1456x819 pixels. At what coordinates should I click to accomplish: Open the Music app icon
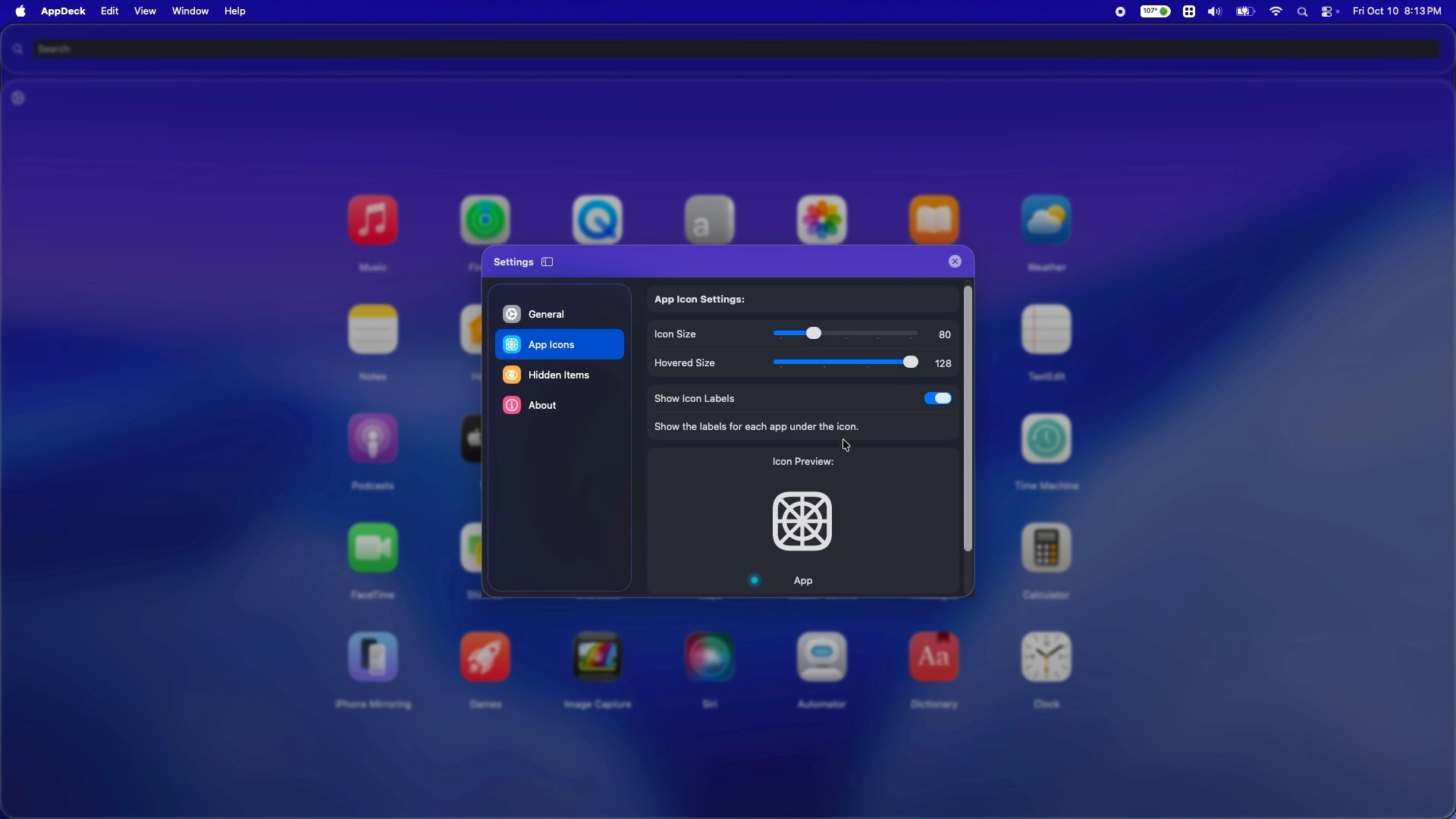[x=373, y=221]
